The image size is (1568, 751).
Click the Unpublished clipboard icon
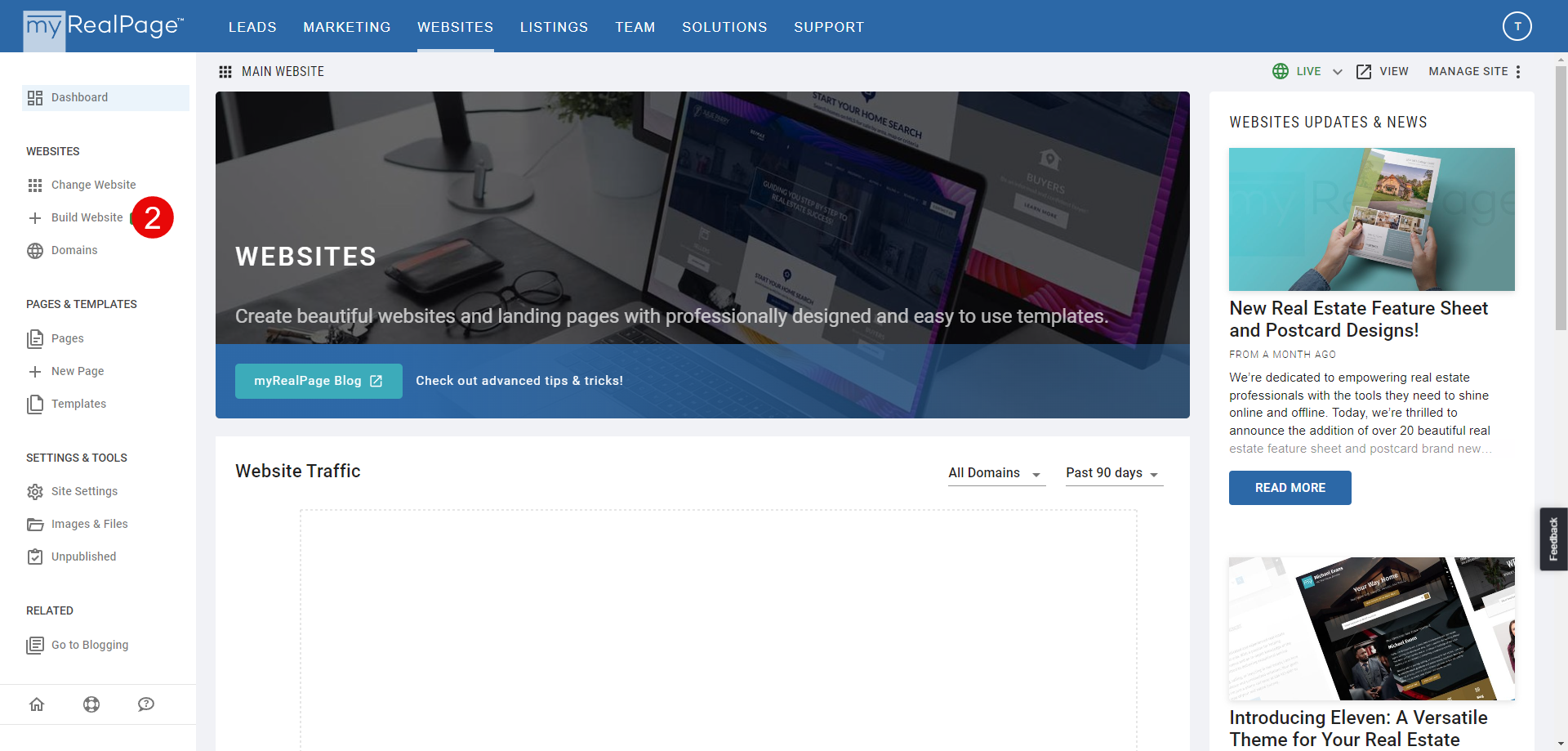[x=35, y=557]
